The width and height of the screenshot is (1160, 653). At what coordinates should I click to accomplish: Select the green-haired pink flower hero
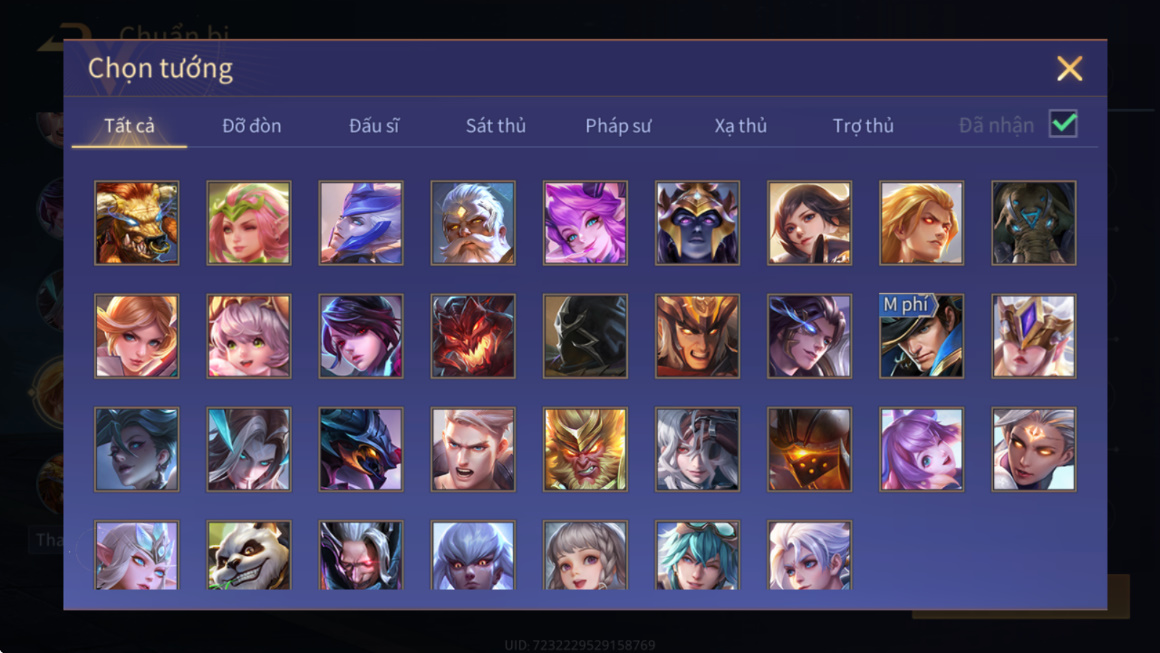[x=249, y=223]
